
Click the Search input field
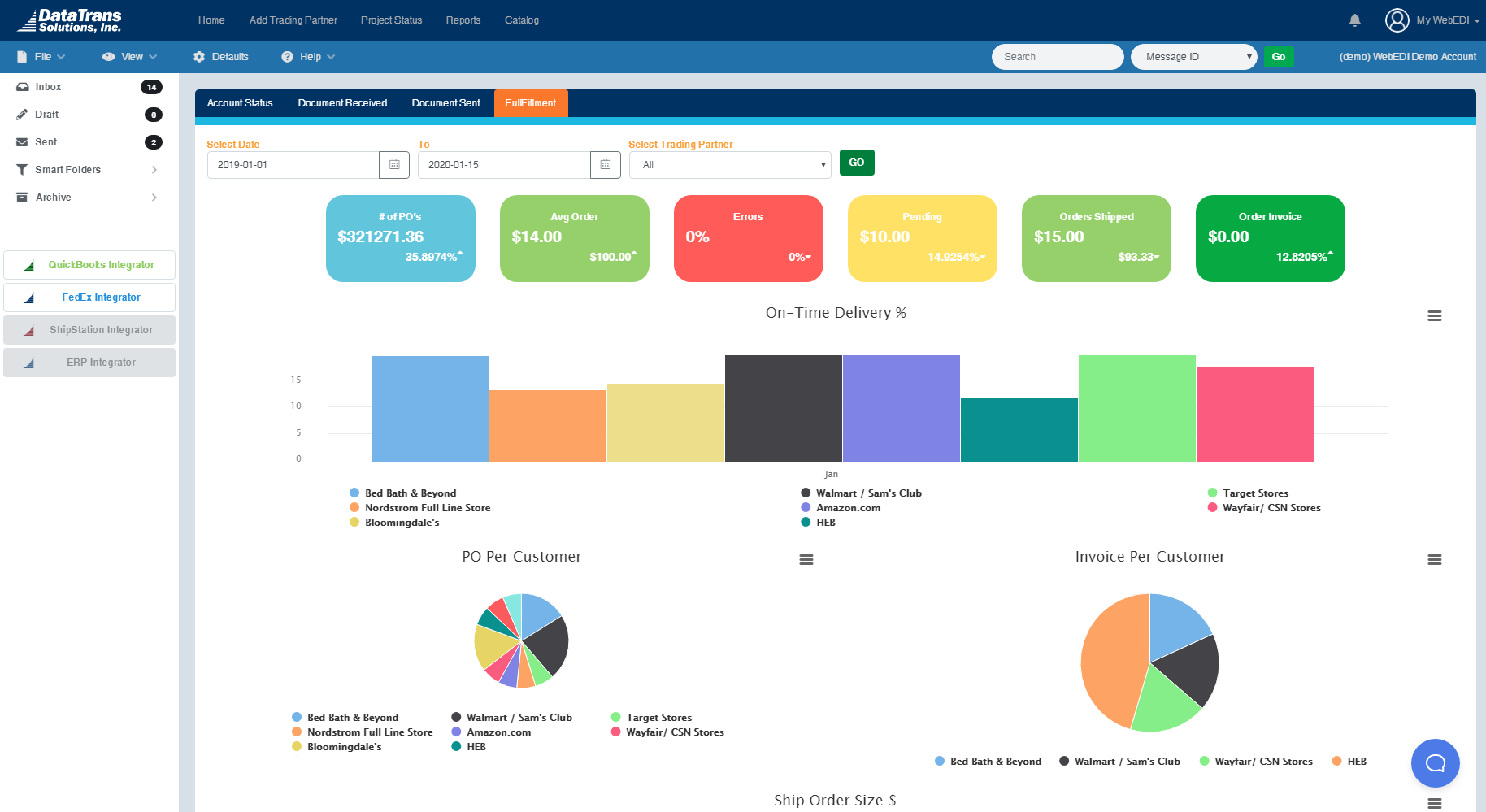[1057, 56]
